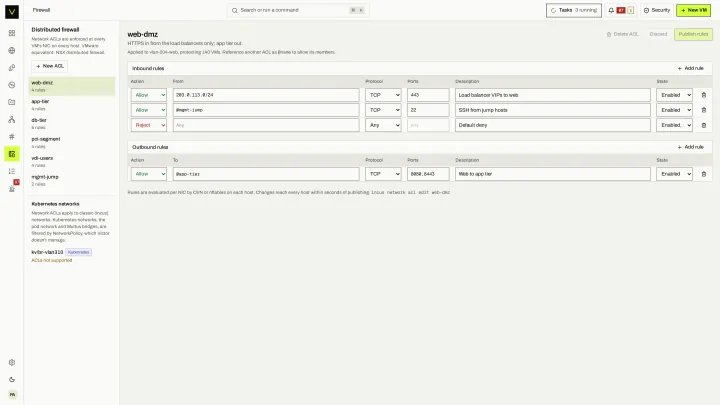Screen dimensions: 720x405
Task: Click the notifications bell icon
Action: point(611,10)
